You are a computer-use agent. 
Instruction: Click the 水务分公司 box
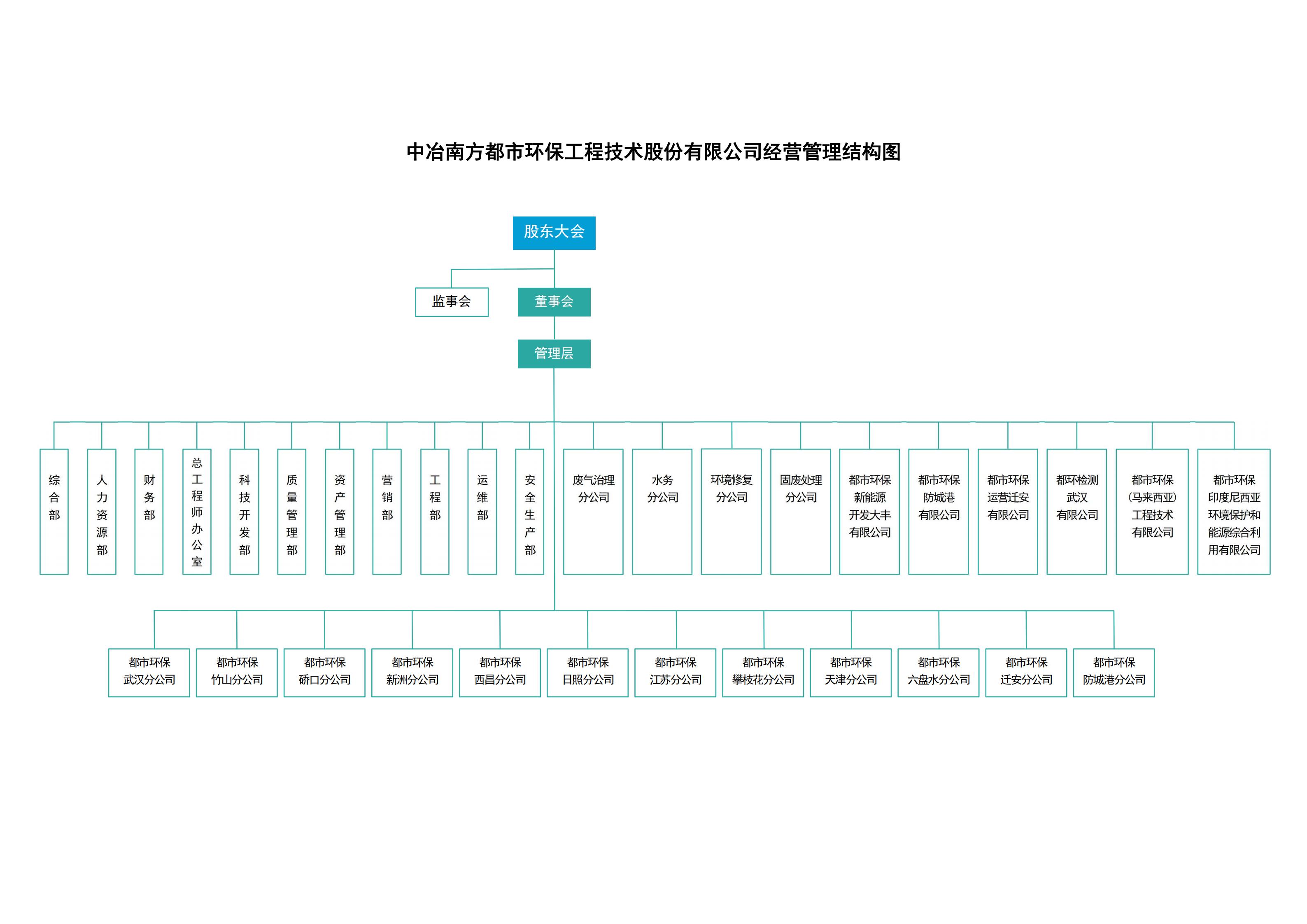[x=662, y=511]
